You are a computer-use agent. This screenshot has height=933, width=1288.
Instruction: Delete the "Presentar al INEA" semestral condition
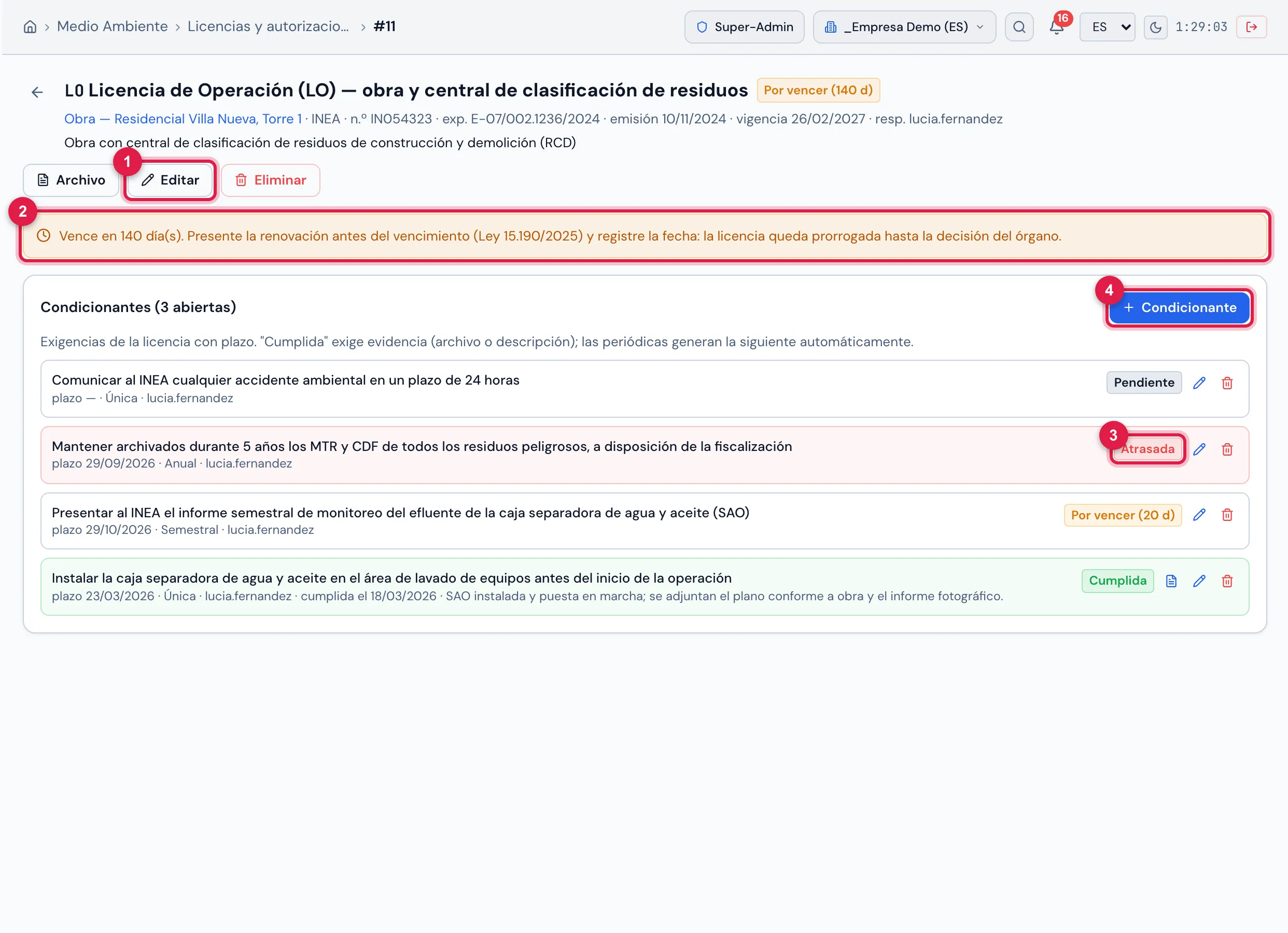[1227, 515]
